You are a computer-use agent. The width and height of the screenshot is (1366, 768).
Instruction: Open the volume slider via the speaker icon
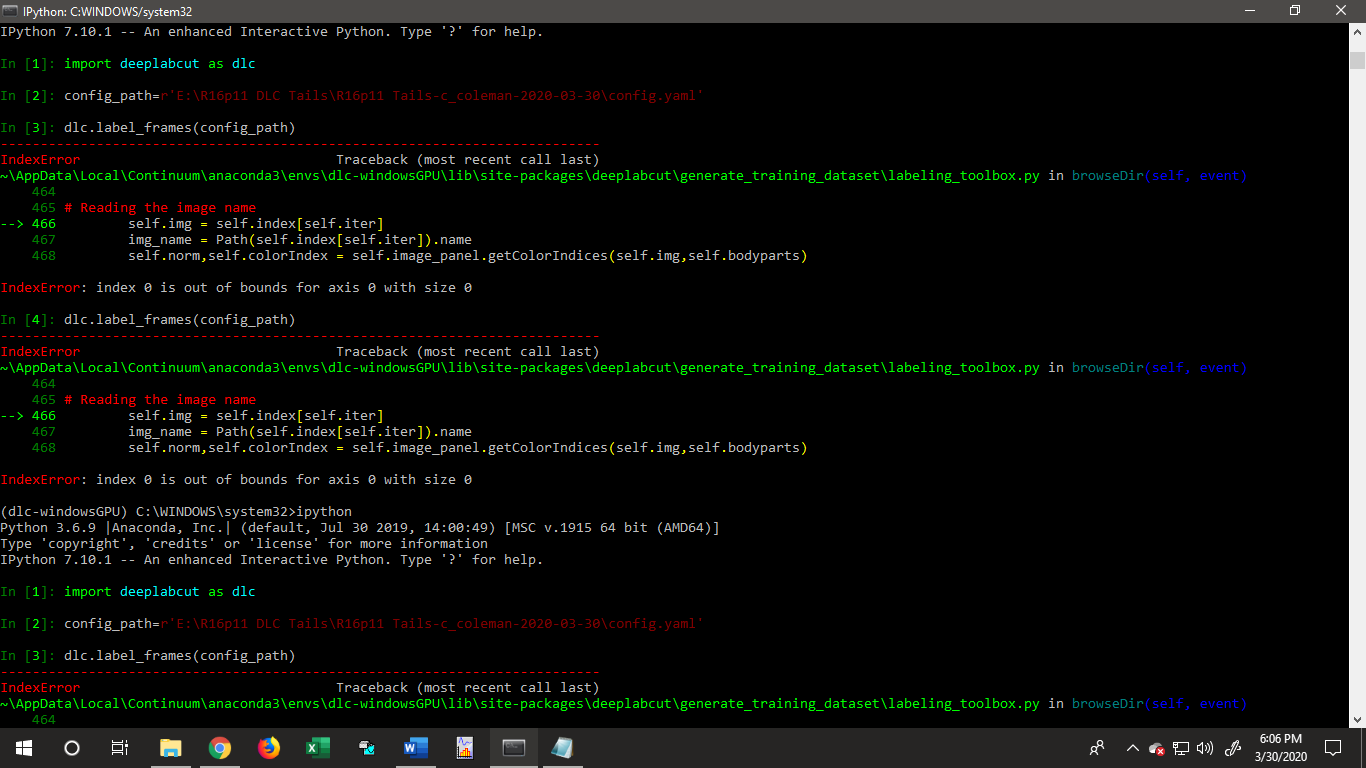coord(1204,748)
